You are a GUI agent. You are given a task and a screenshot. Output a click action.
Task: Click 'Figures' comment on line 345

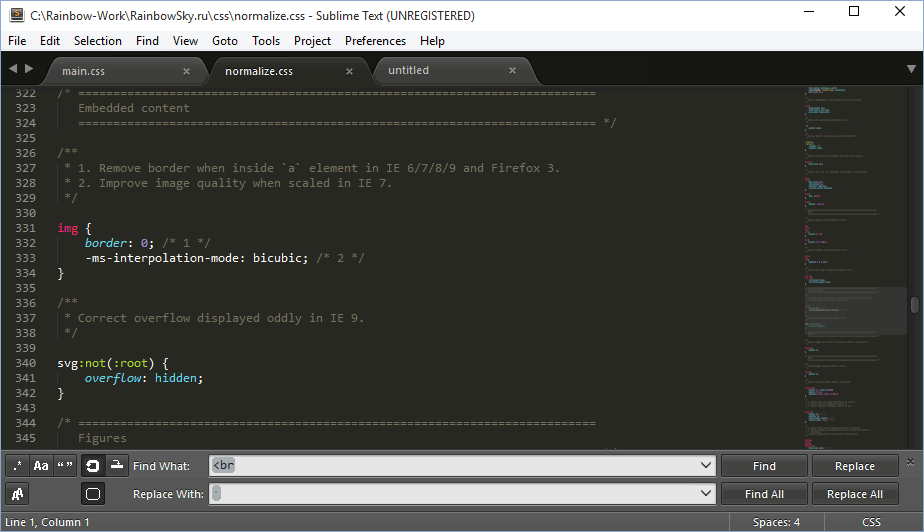pos(102,438)
